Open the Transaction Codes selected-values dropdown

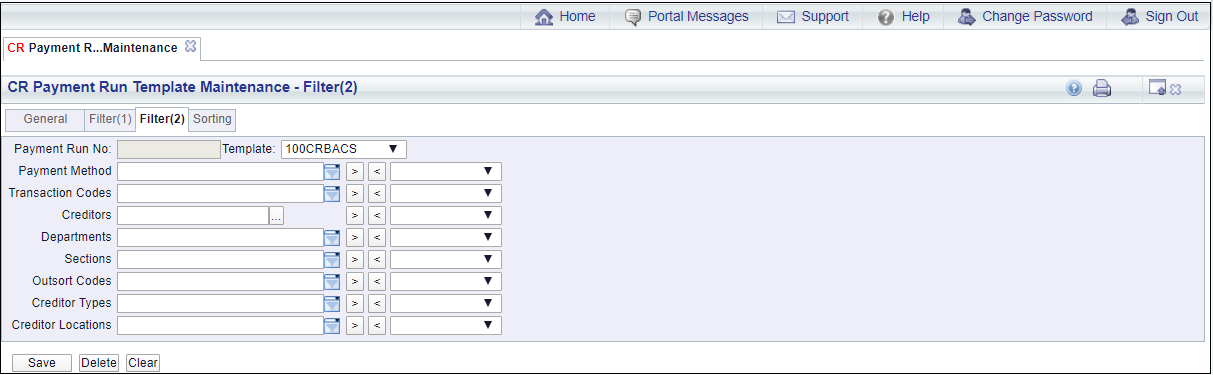point(446,193)
